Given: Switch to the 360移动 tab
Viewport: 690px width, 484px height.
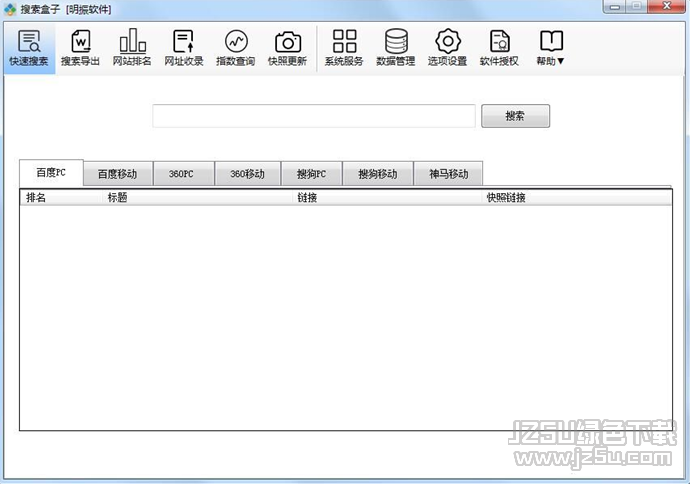Looking at the screenshot, I should click(247, 174).
